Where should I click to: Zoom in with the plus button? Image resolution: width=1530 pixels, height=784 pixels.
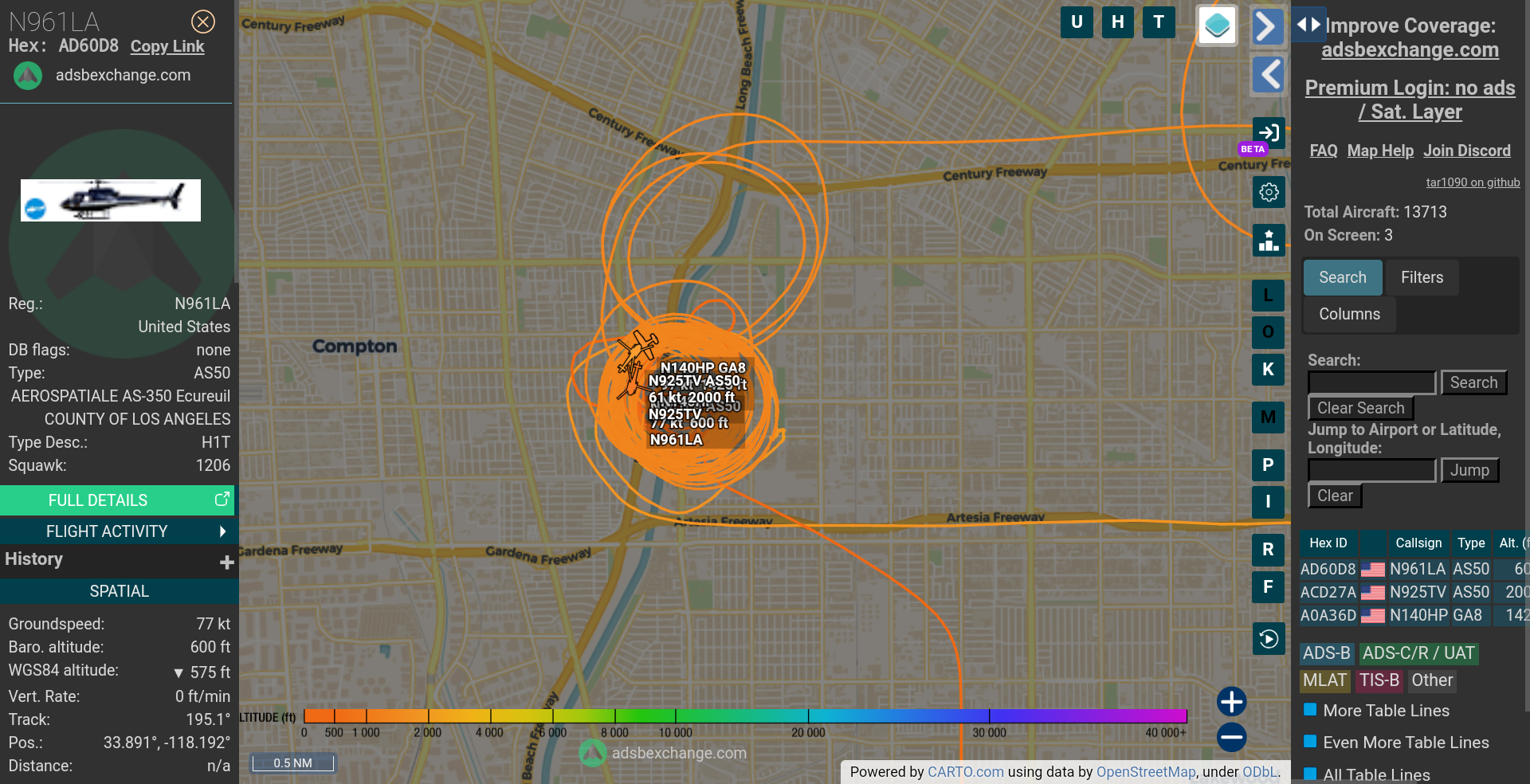(x=1231, y=702)
